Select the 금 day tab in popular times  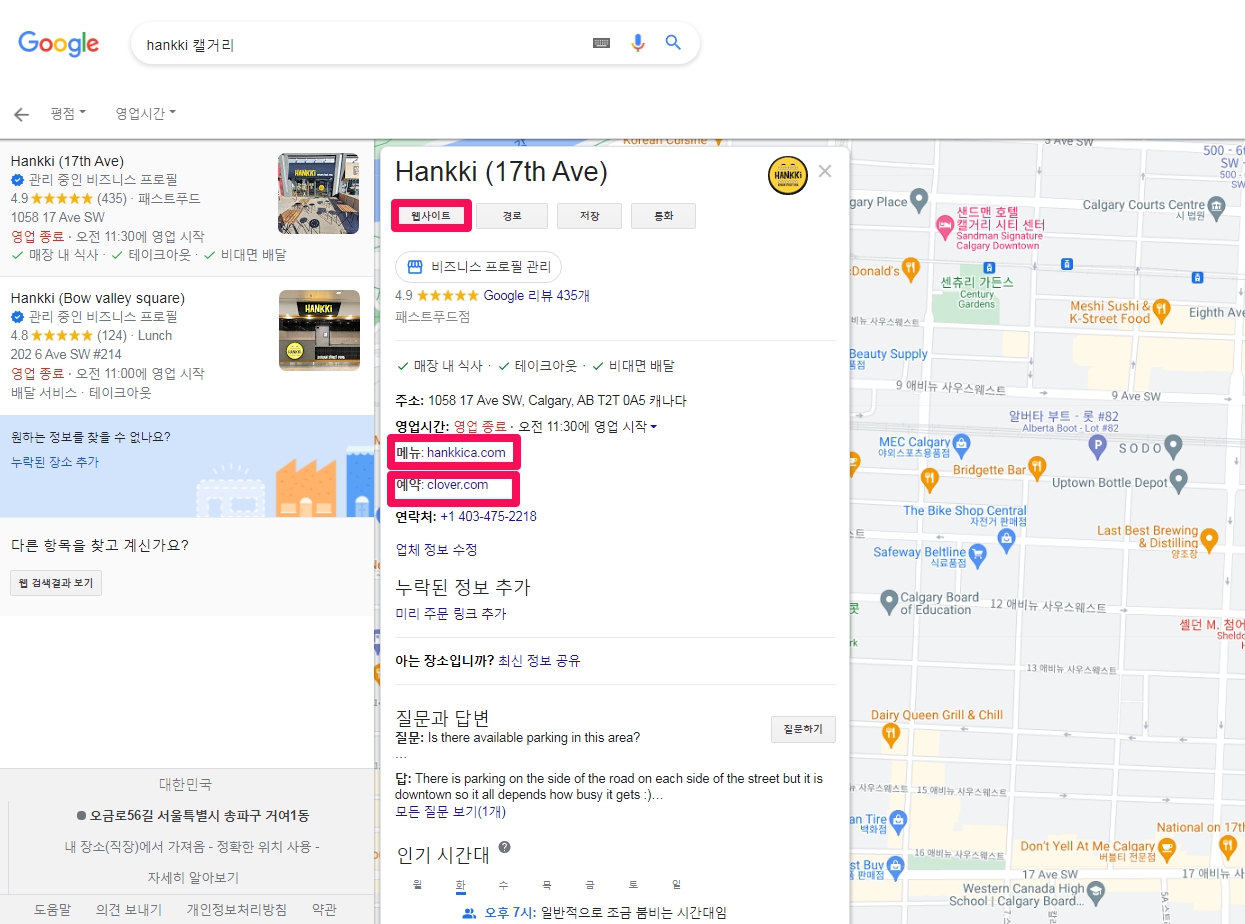click(x=590, y=885)
